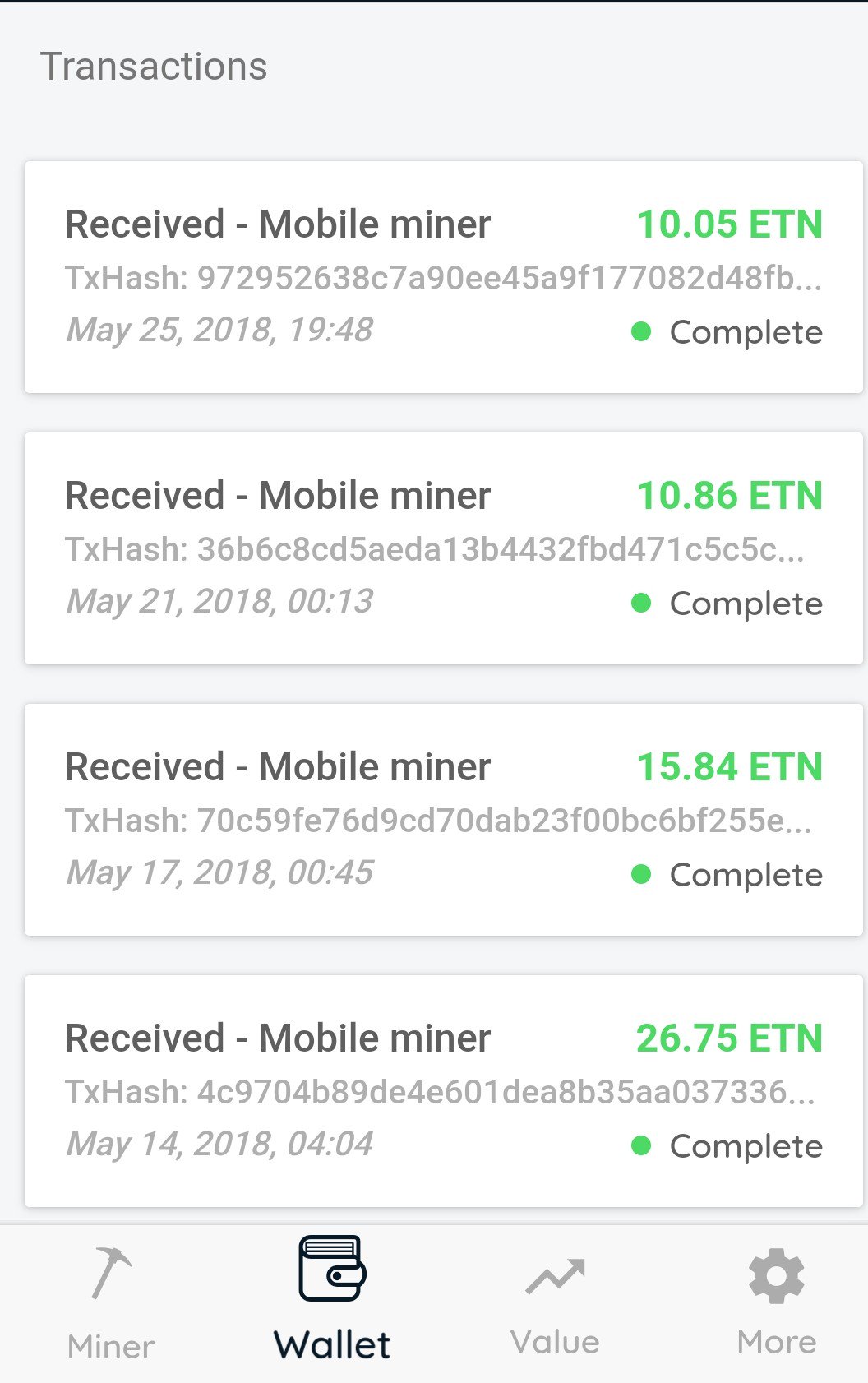Tap the Miner pickaxe icon
The width and height of the screenshot is (868, 1383).
(x=111, y=1273)
